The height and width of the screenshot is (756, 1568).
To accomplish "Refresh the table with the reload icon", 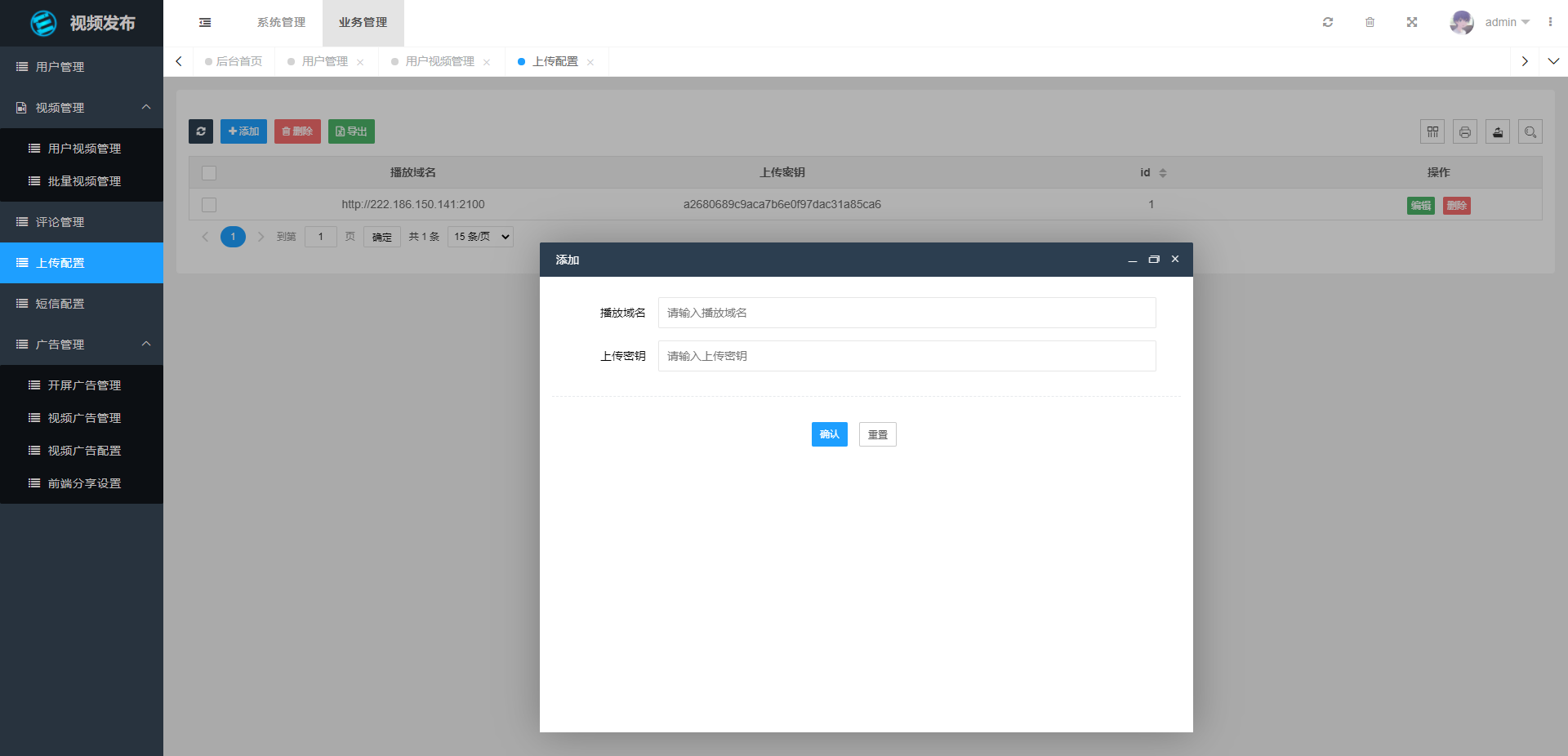I will pyautogui.click(x=201, y=131).
